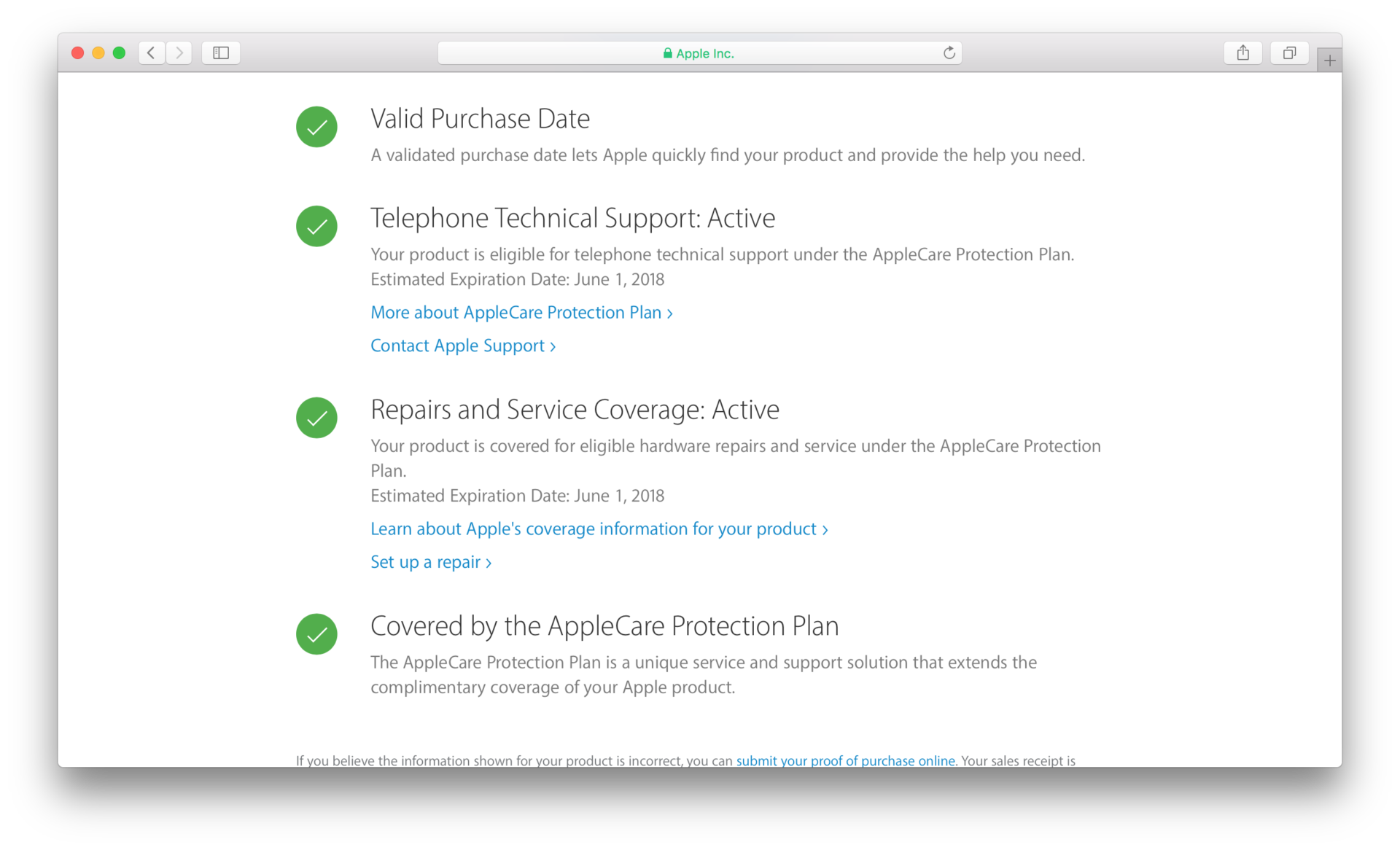Show the Safari sidebar
This screenshot has width=1400, height=850.
click(x=221, y=52)
